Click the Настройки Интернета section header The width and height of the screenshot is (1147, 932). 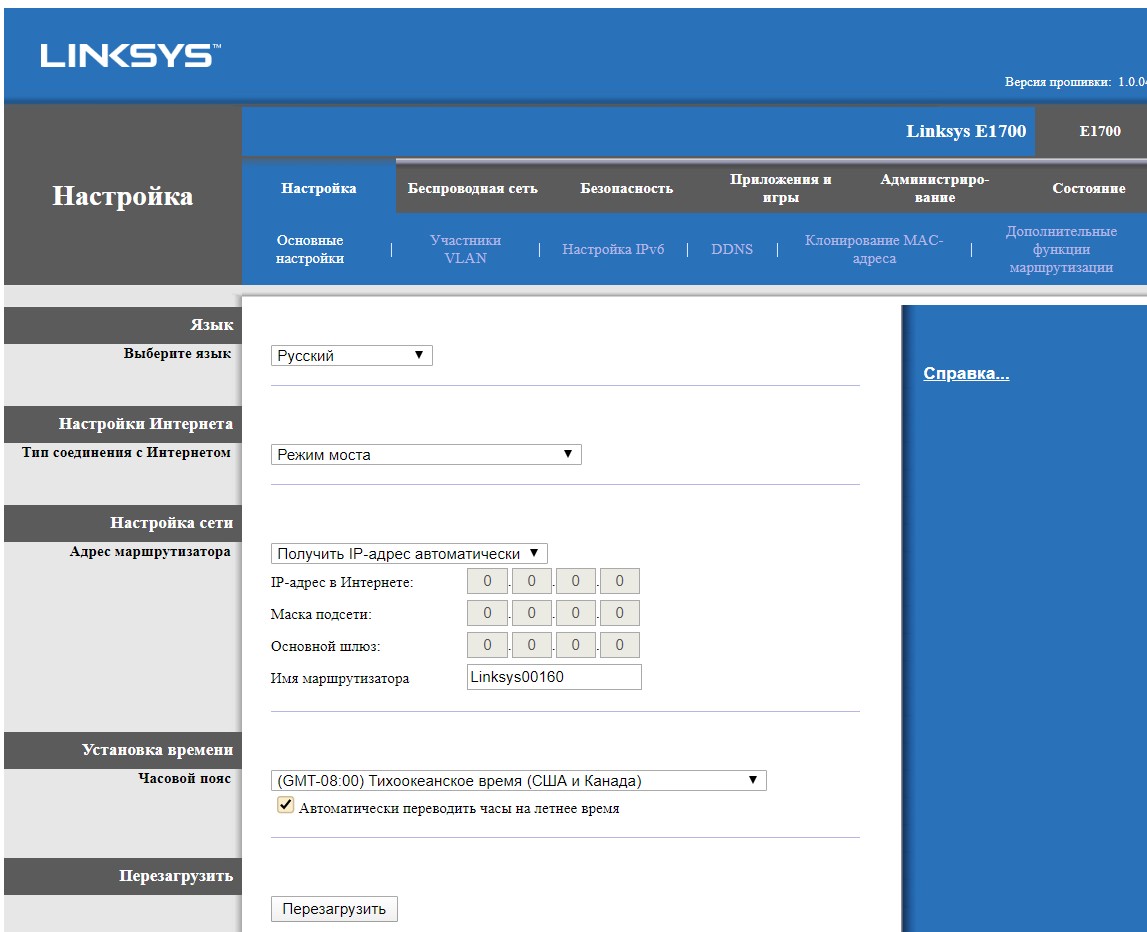146,424
